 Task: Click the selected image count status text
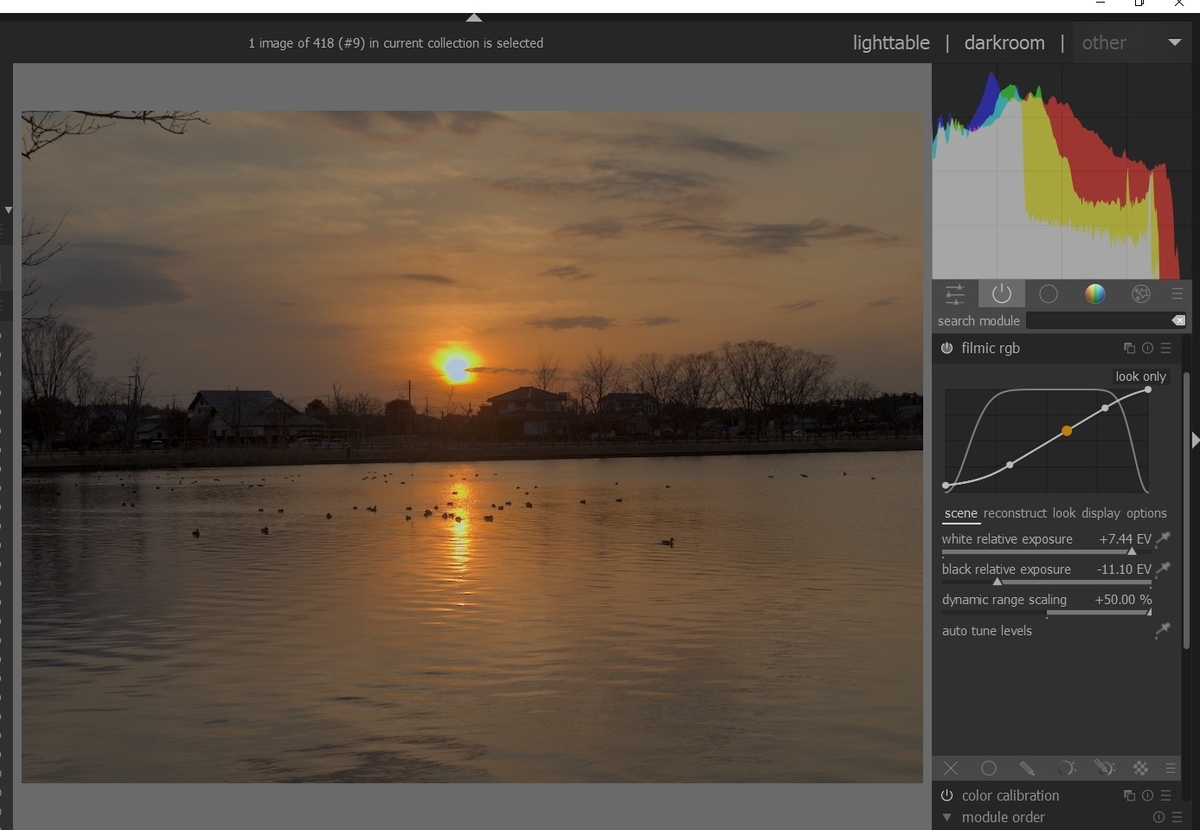tap(396, 43)
